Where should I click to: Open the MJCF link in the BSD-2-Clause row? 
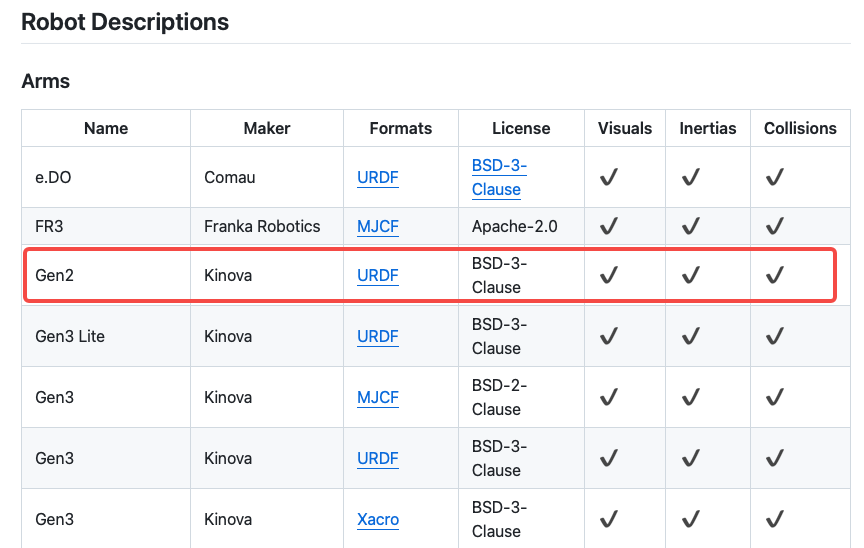[x=377, y=398]
